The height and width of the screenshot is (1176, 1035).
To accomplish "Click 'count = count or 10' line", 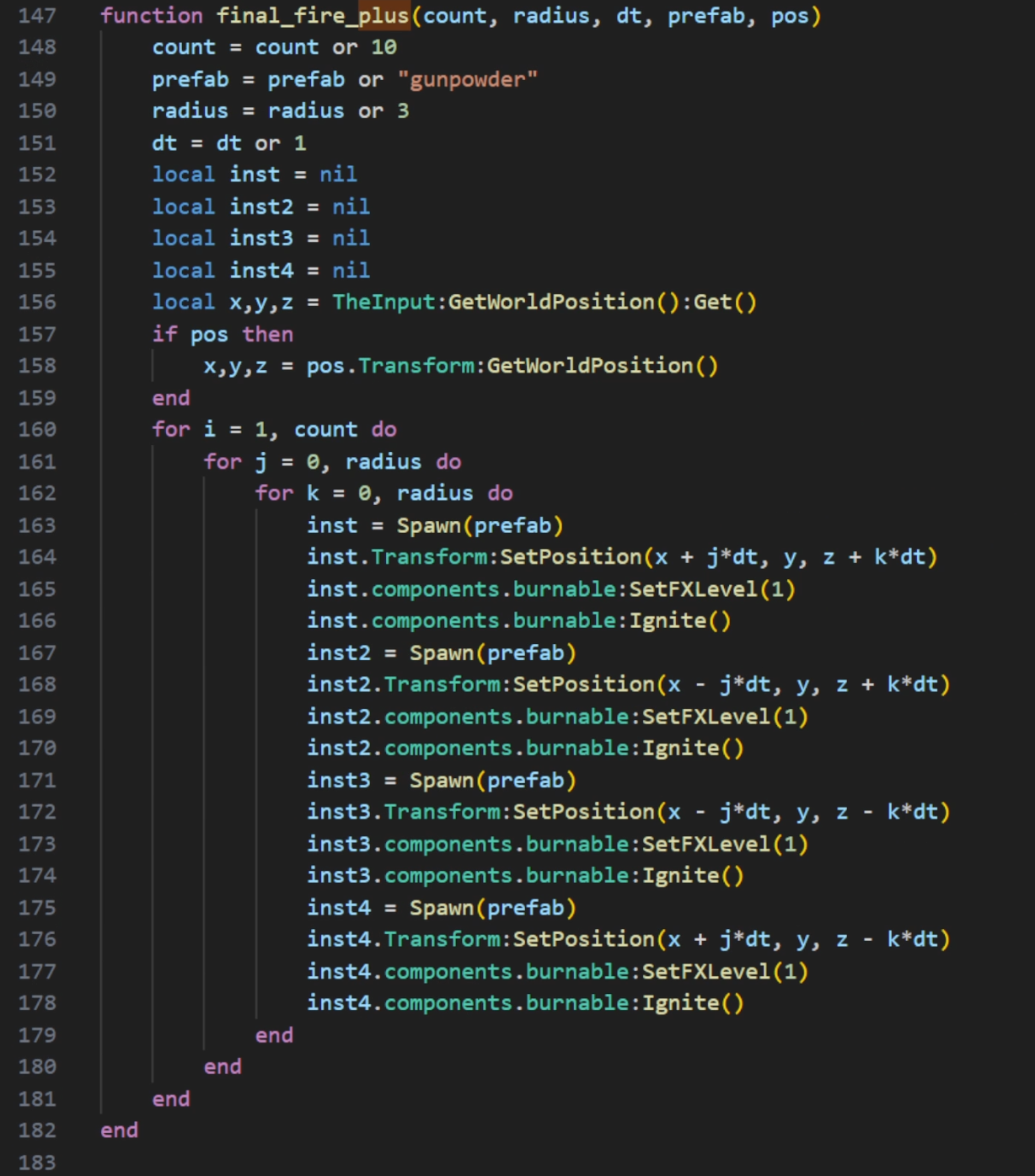I will [x=274, y=48].
